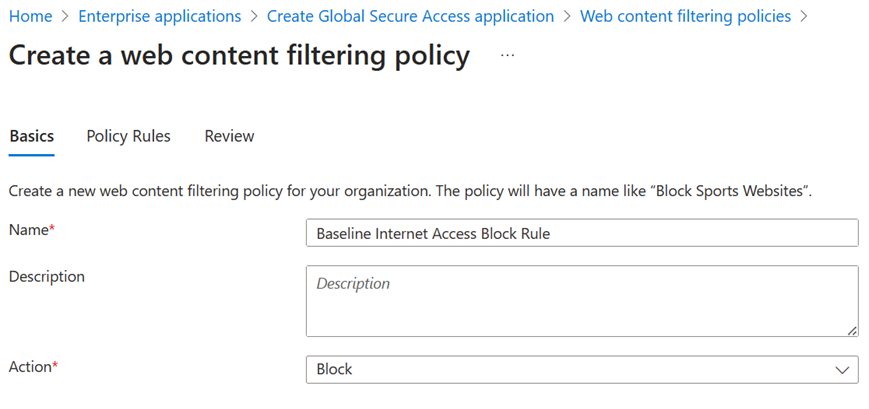Go to Home breadcrumb link

point(30,16)
